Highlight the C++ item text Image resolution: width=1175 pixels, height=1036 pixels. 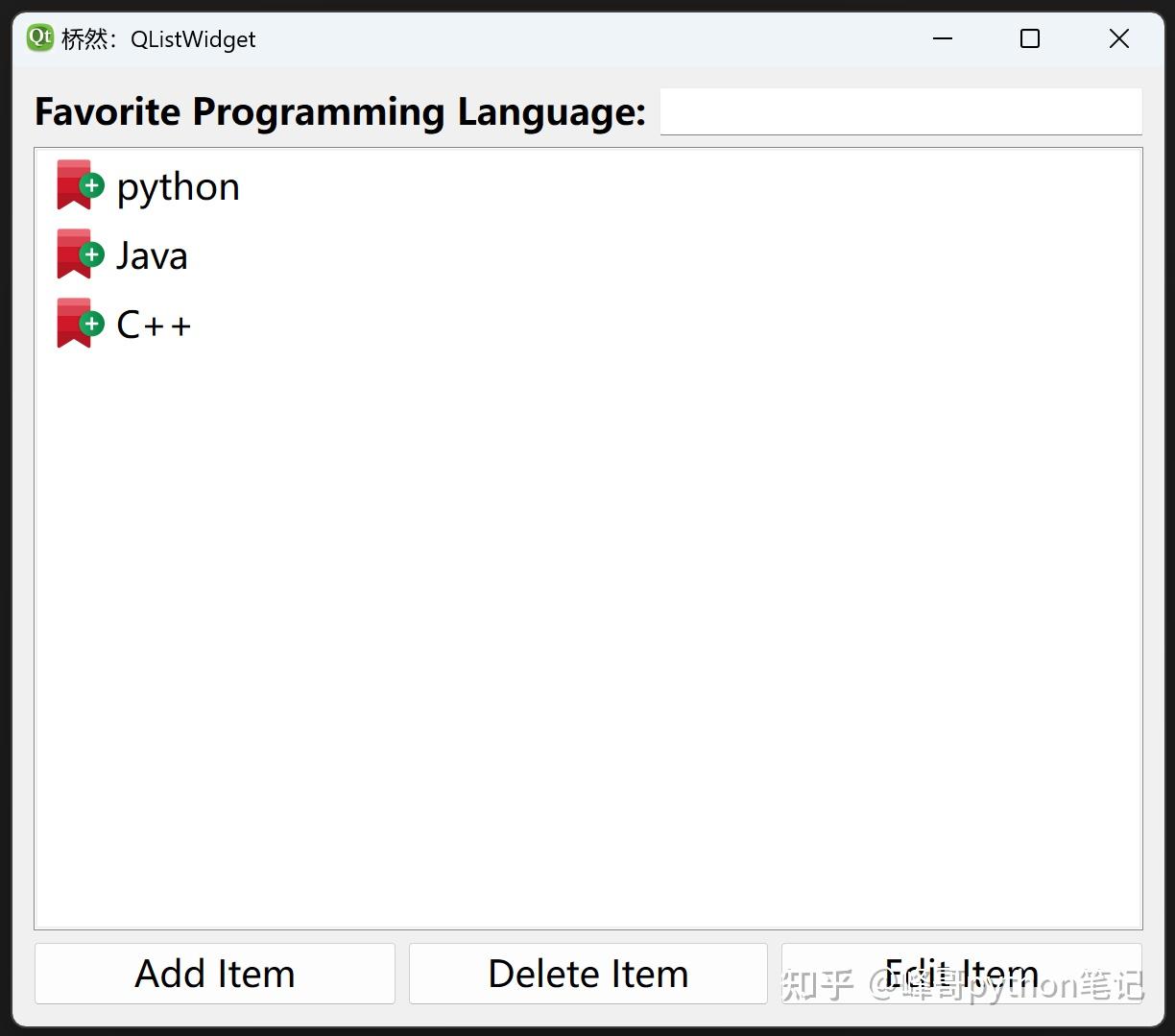tap(154, 325)
